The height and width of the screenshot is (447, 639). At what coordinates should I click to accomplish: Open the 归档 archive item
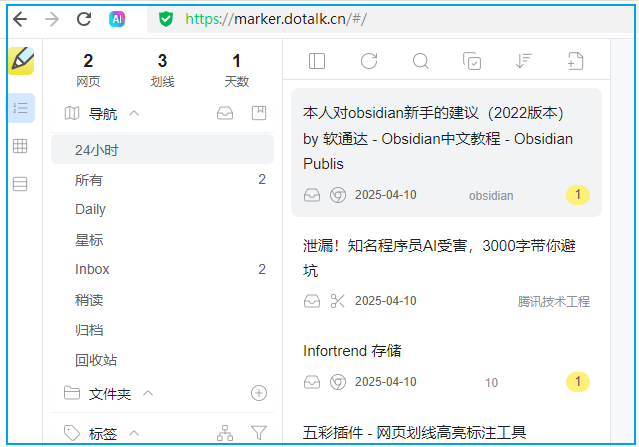click(162, 330)
